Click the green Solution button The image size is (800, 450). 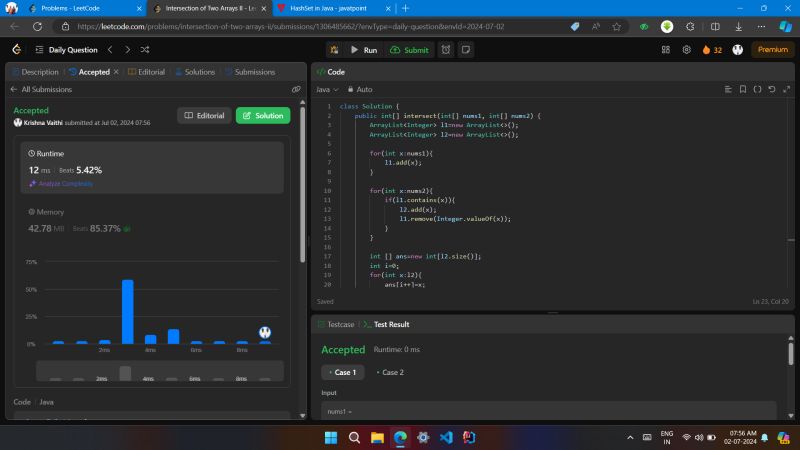tap(263, 115)
